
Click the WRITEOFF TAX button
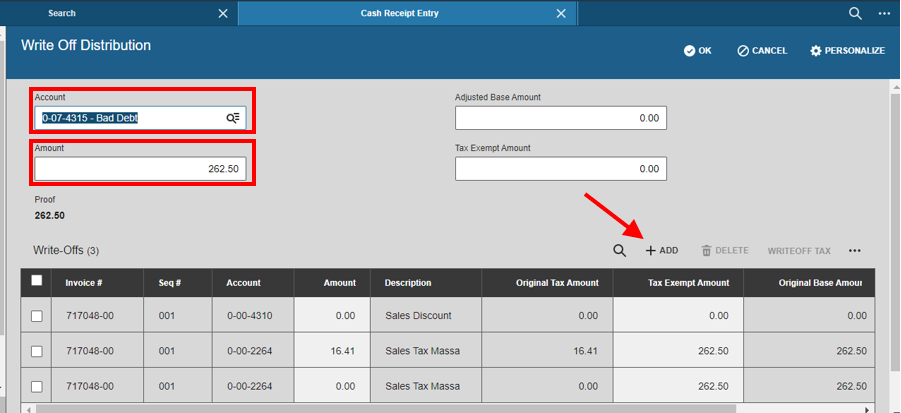point(799,250)
